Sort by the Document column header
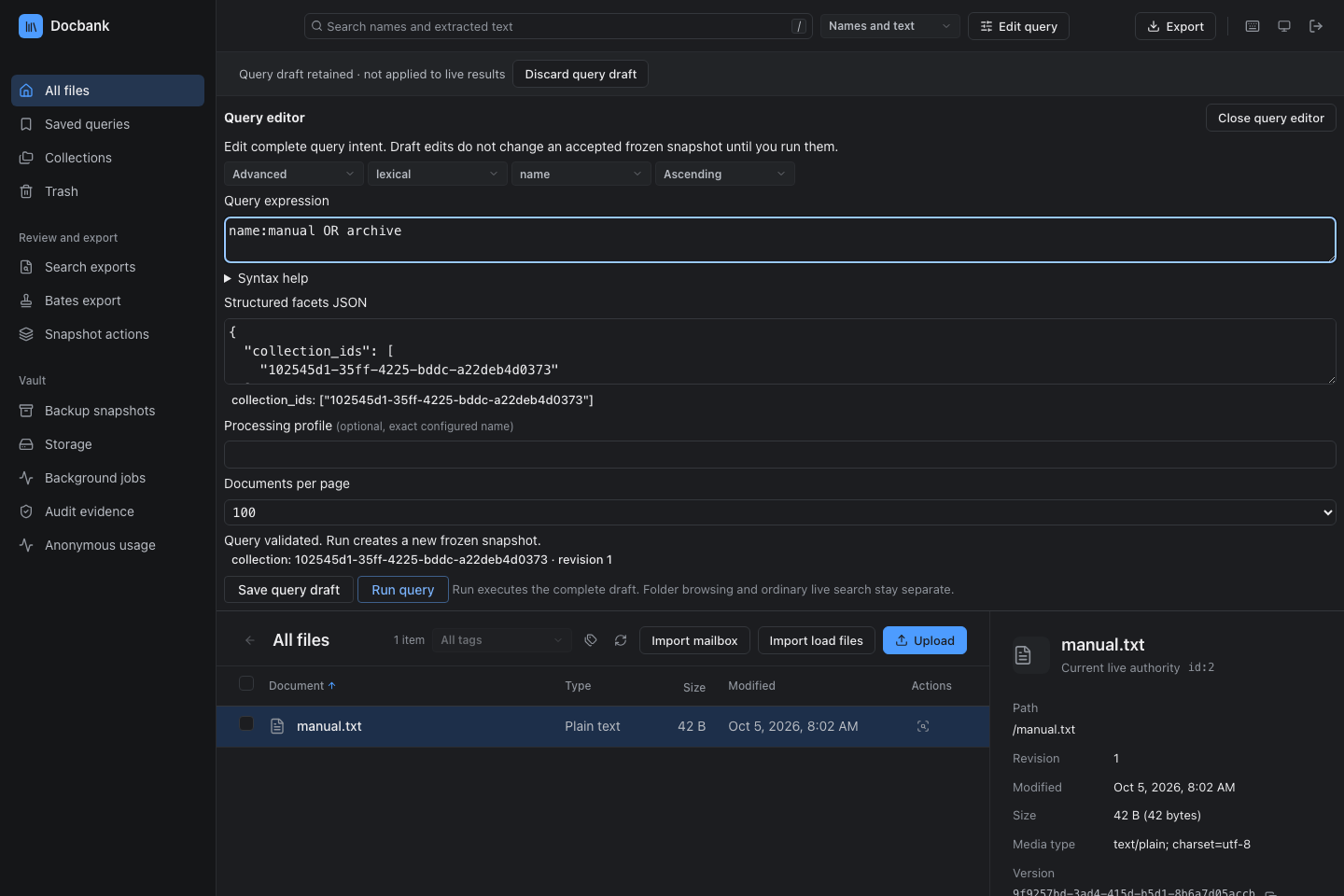This screenshot has width=1344, height=896. (301, 686)
